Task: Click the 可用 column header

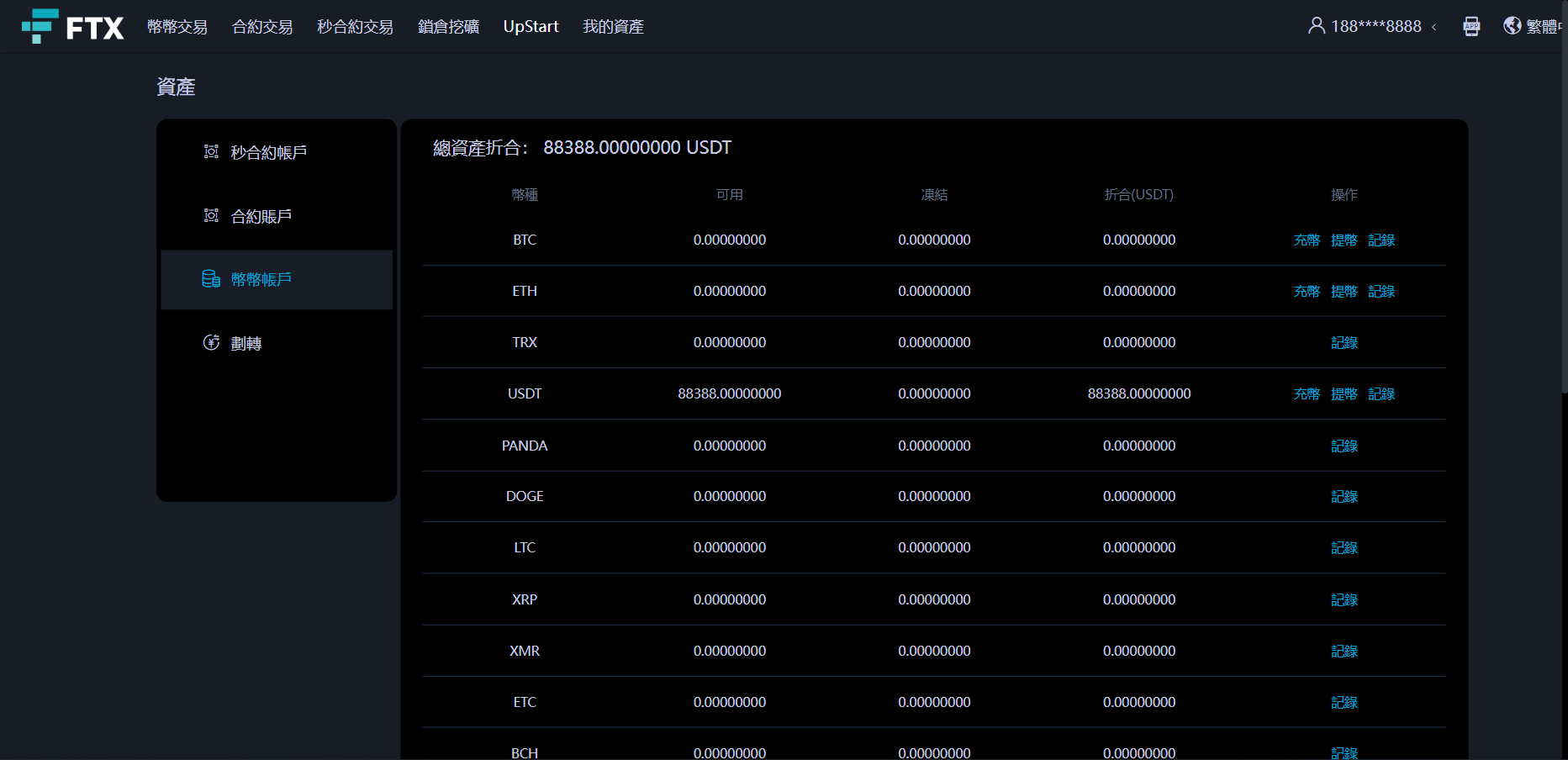Action: [x=730, y=195]
